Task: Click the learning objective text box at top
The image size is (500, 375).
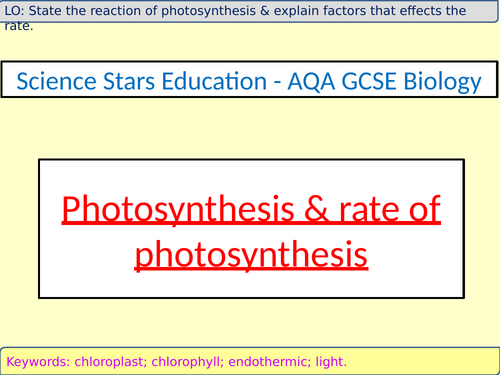Action: click(249, 11)
